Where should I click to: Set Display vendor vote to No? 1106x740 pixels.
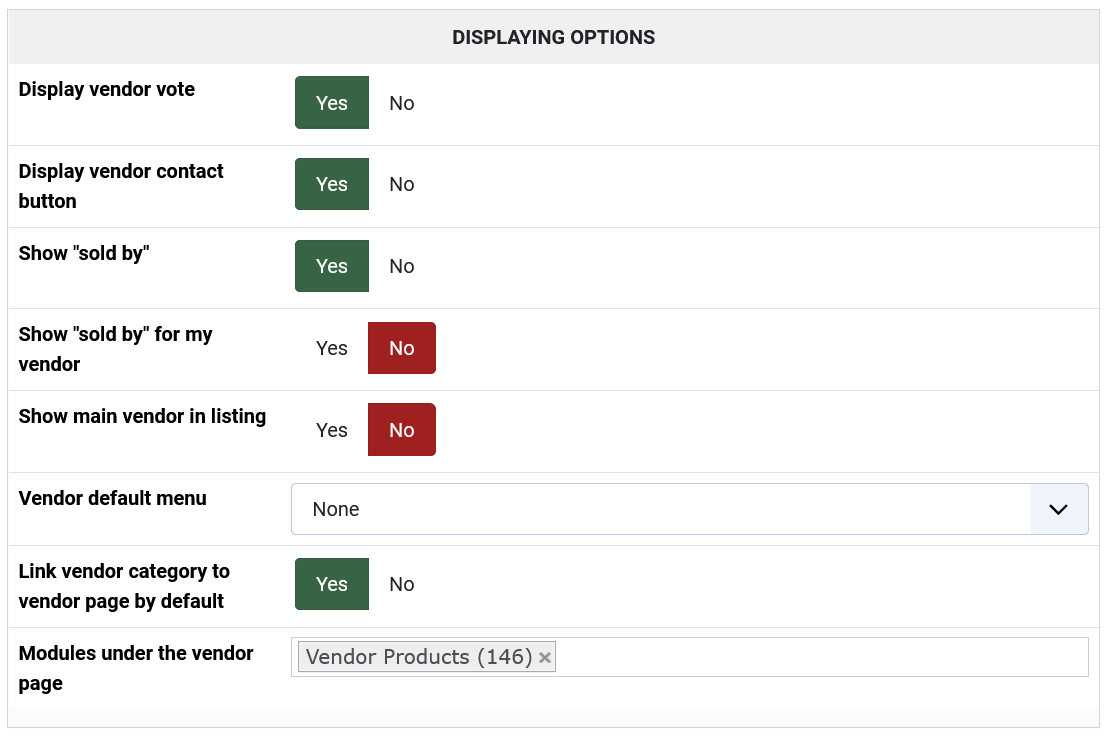[402, 103]
